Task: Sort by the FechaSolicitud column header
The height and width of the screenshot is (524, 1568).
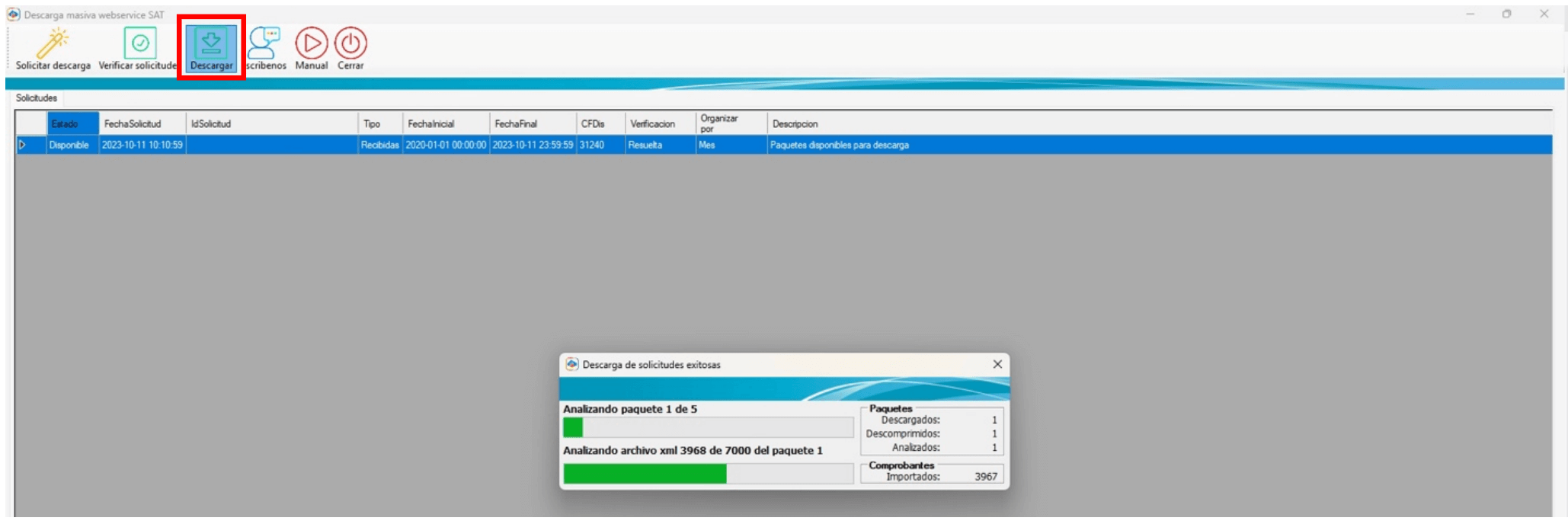Action: (x=142, y=123)
